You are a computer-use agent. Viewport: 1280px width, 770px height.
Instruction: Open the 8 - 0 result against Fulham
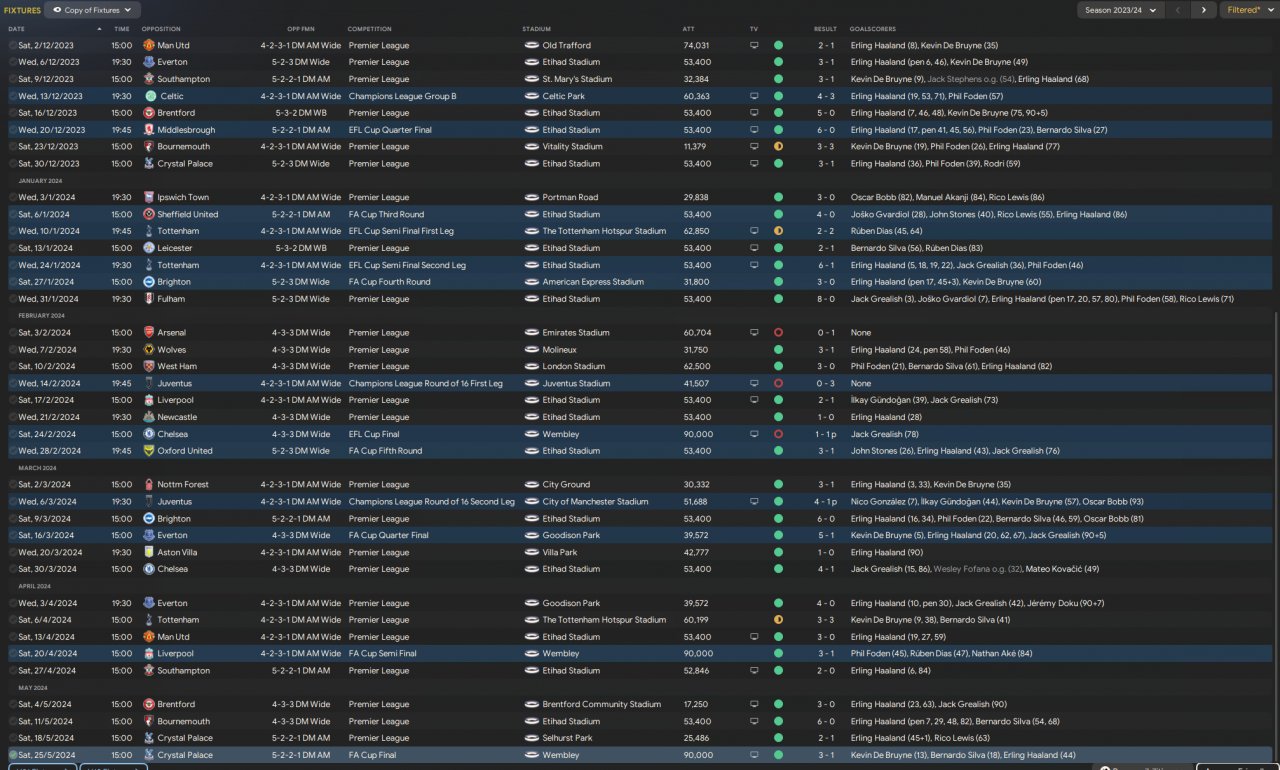[825, 299]
